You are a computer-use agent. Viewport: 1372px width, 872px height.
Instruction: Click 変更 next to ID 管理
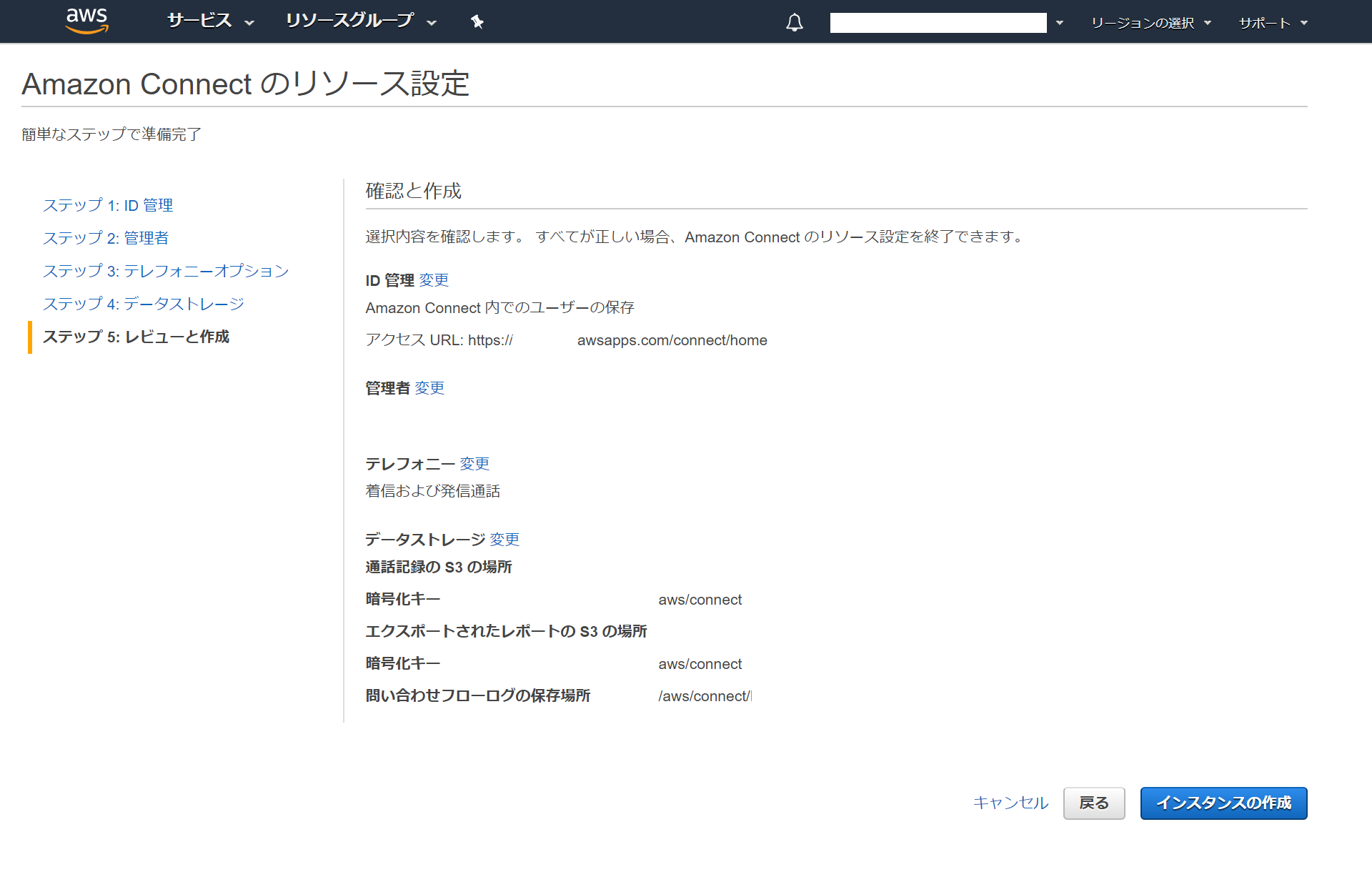coord(434,280)
